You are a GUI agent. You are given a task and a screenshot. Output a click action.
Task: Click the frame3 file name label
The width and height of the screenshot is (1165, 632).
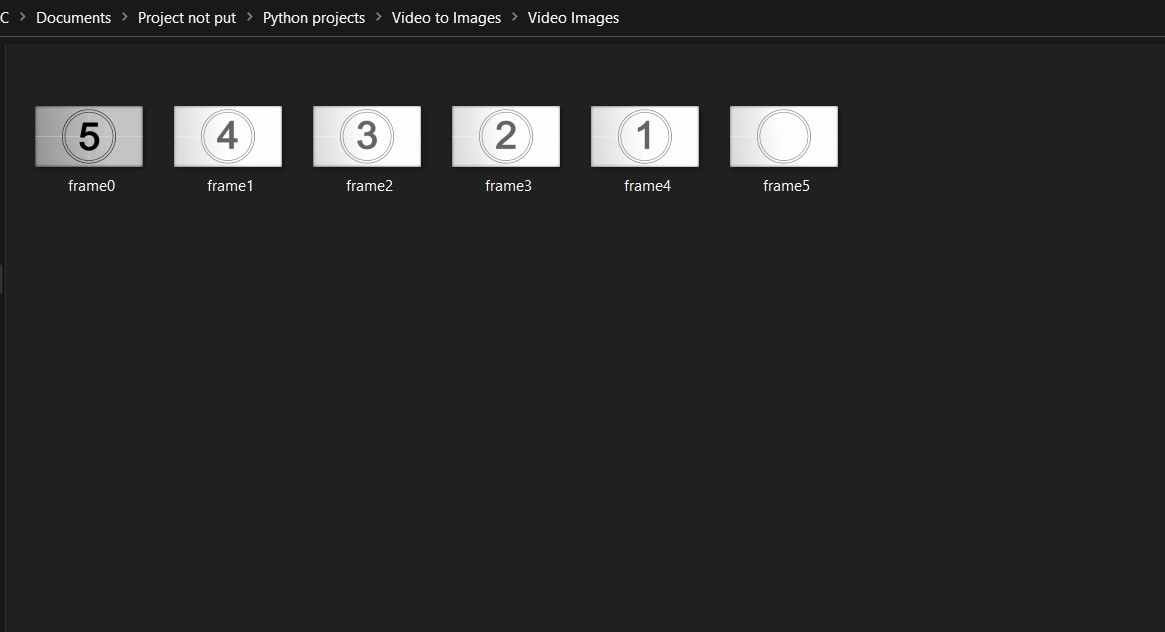pos(508,186)
